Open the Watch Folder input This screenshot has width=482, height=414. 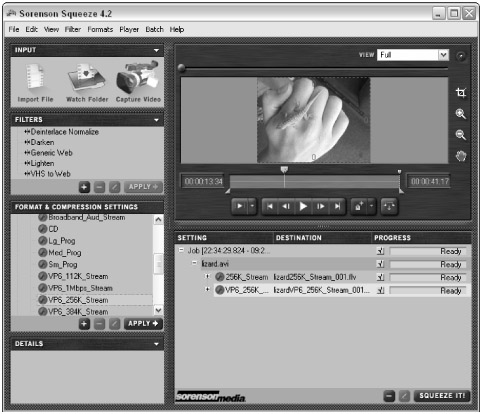[x=86, y=79]
